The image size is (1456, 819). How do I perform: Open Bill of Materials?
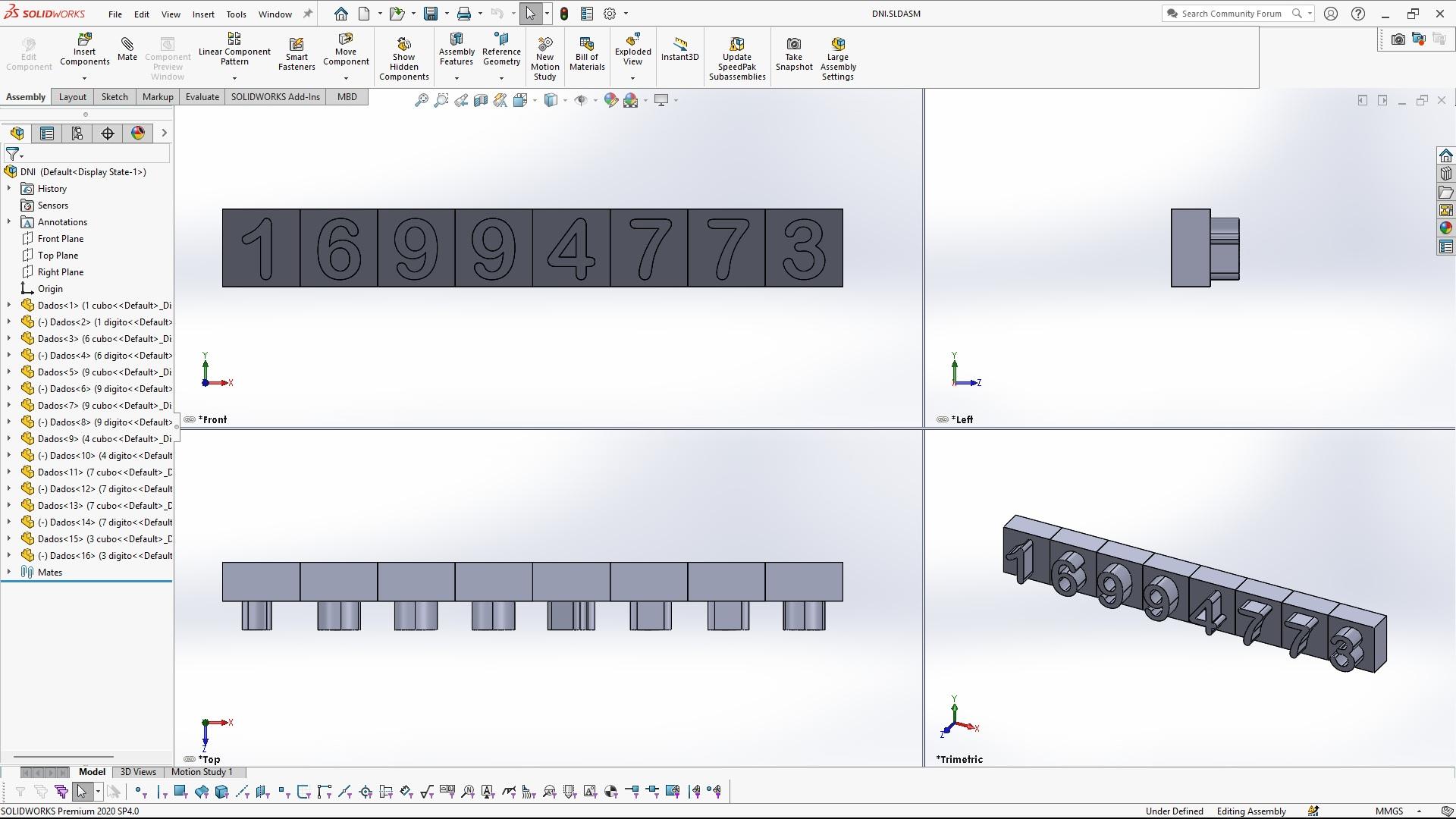point(587,55)
